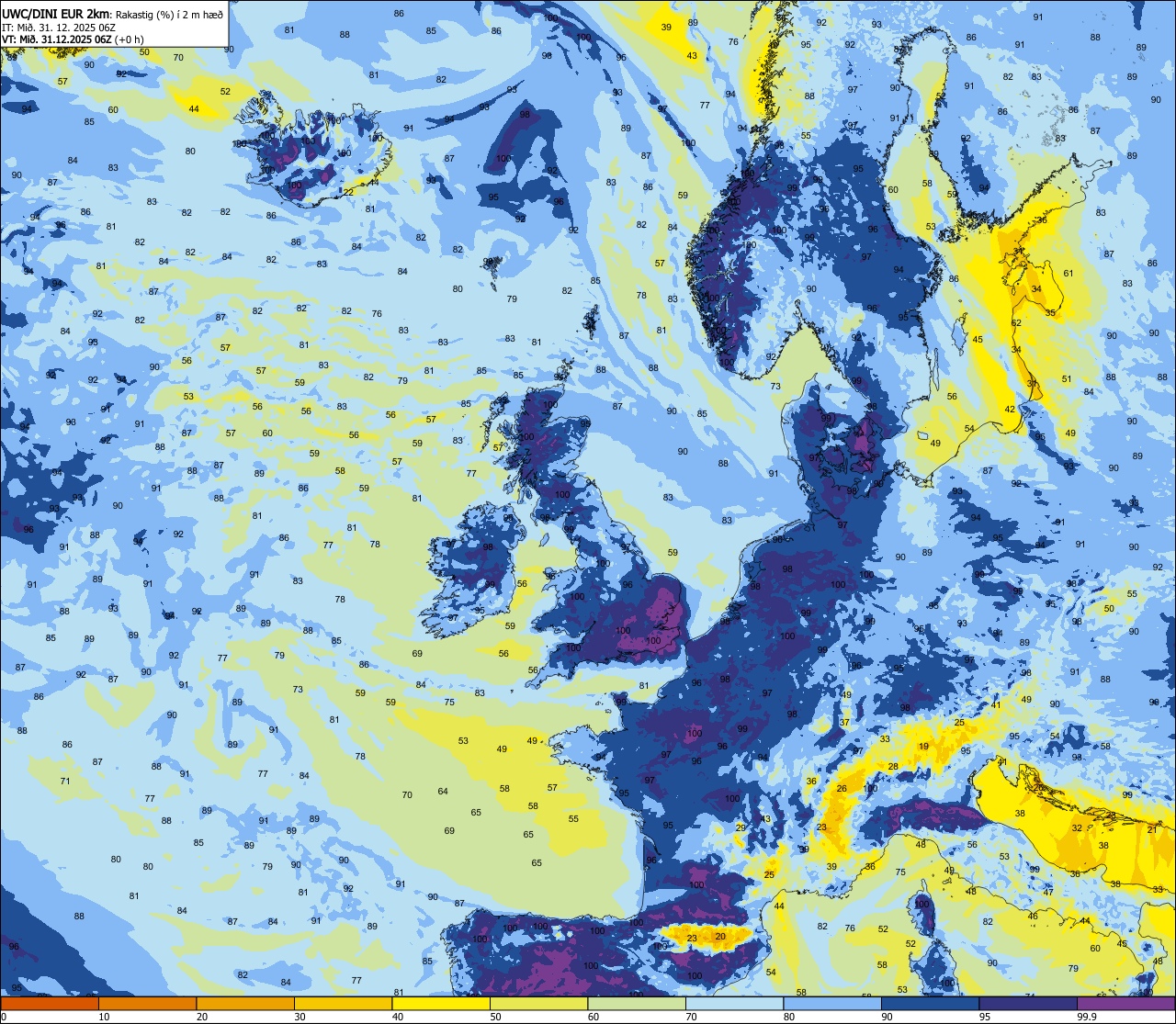Click the orange 10–20 legend swatch
This screenshot has height=1024, width=1176.
click(x=147, y=1003)
